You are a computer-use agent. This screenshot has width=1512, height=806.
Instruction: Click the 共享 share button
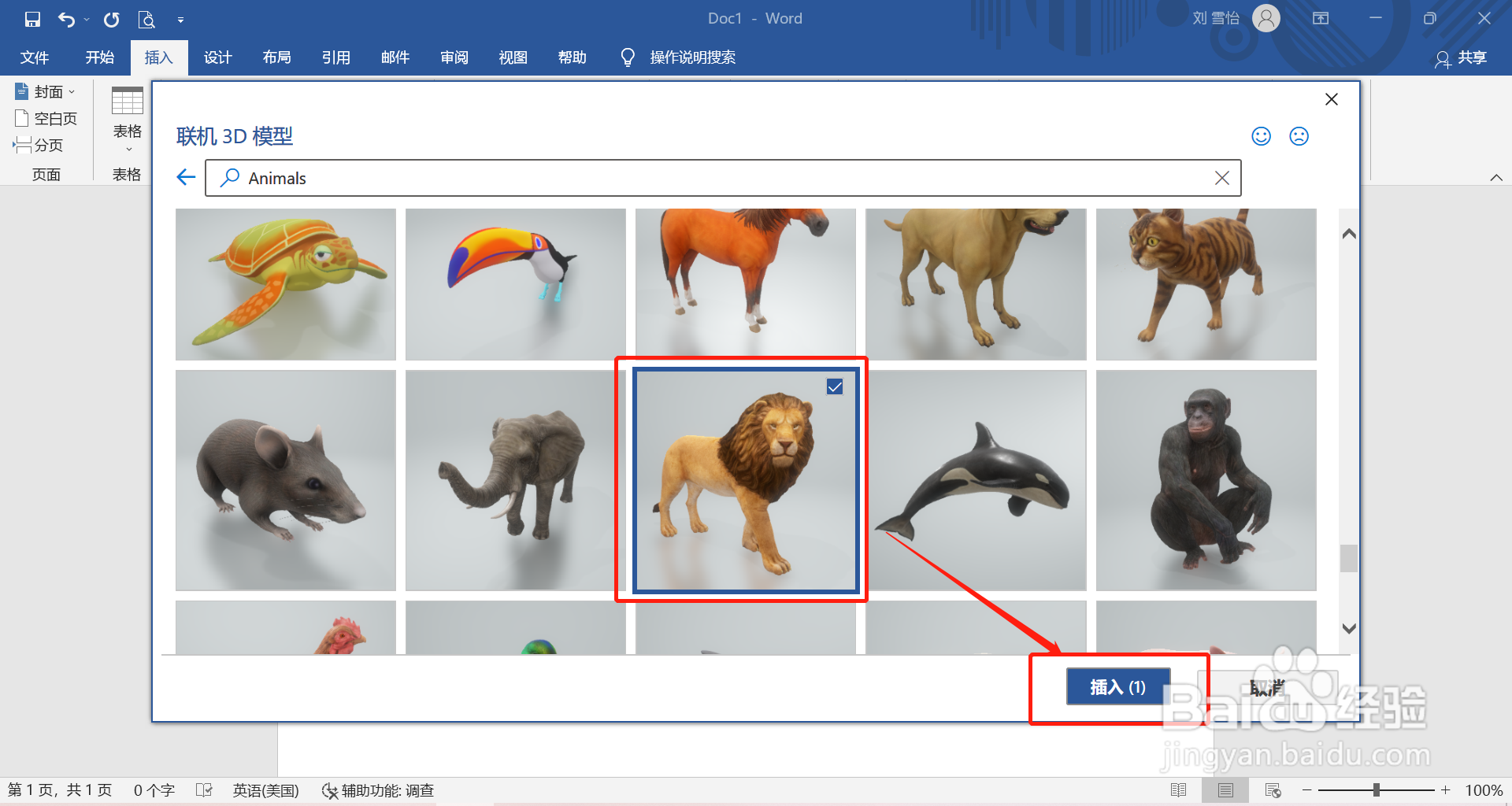coord(1462,59)
